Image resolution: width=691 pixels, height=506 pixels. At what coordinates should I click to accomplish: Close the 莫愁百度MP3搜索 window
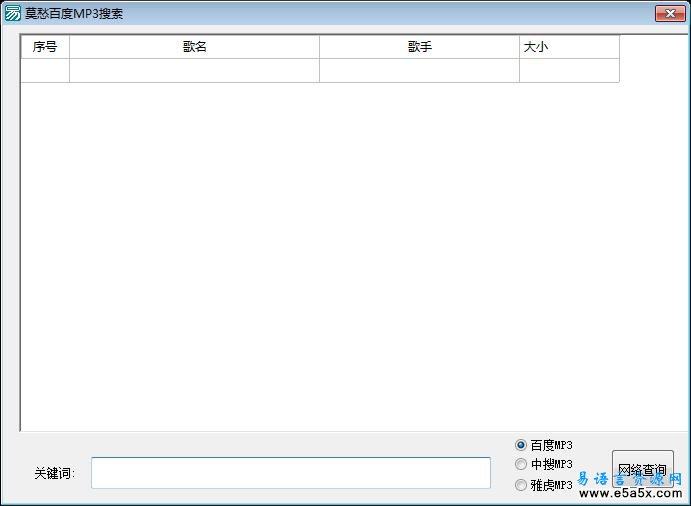click(x=670, y=13)
